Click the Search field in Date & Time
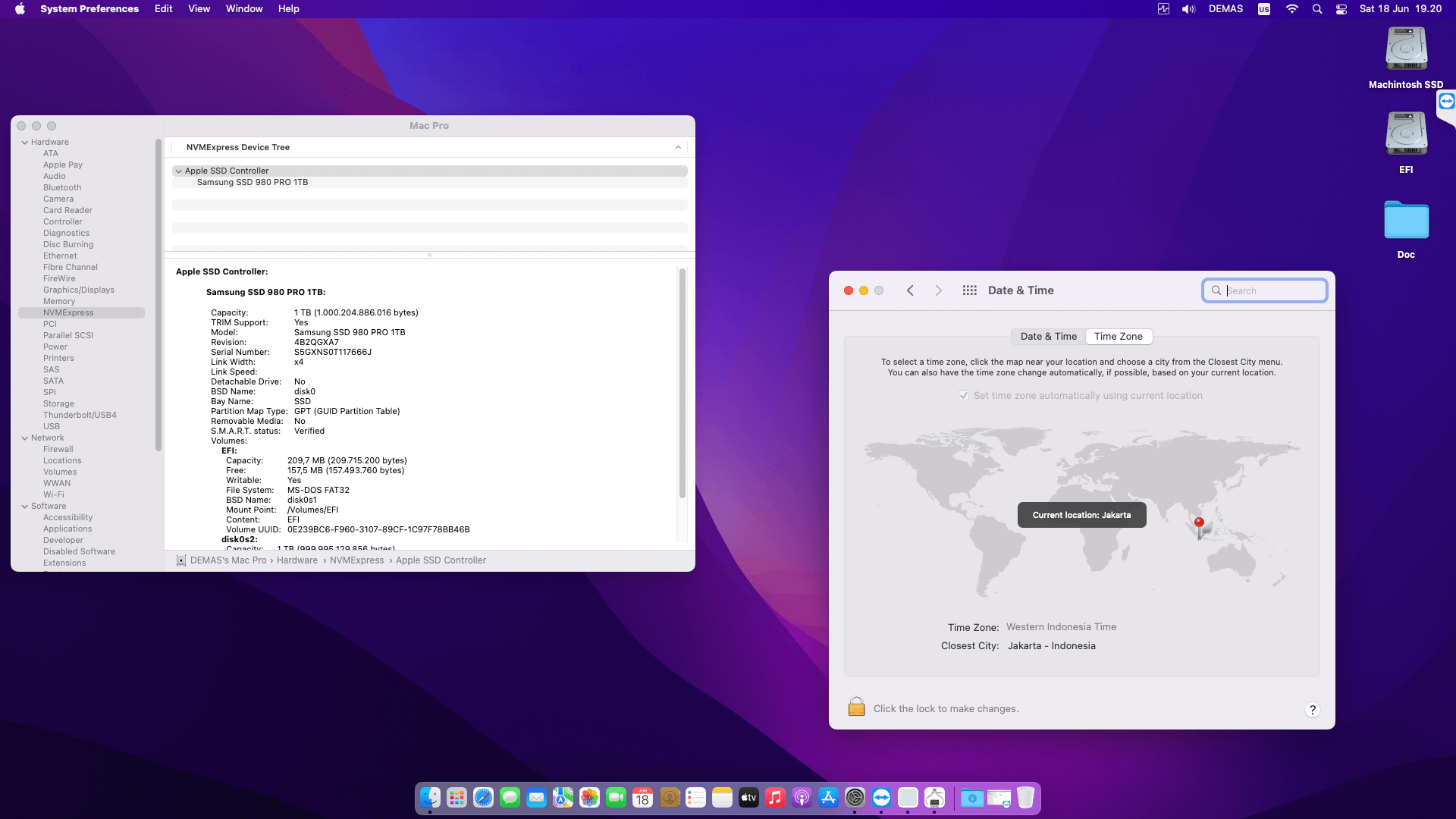The image size is (1456, 819). pos(1265,290)
